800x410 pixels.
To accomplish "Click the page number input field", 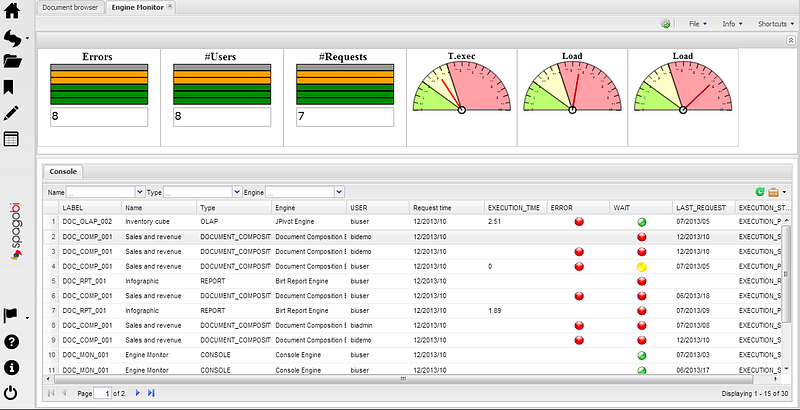I will click(x=103, y=393).
